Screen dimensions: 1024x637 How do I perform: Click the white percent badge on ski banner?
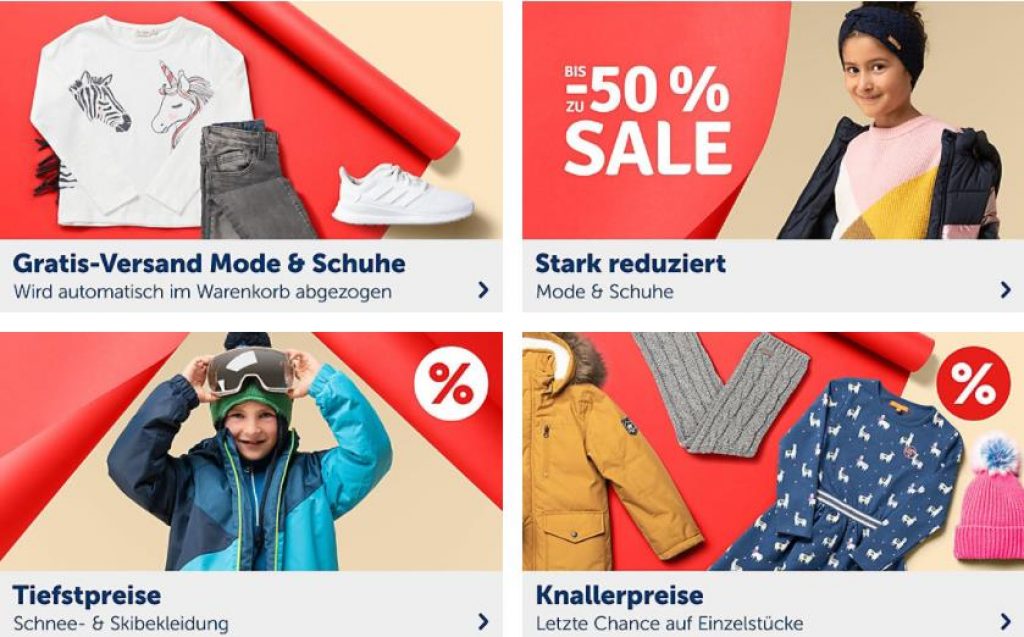click(x=451, y=384)
